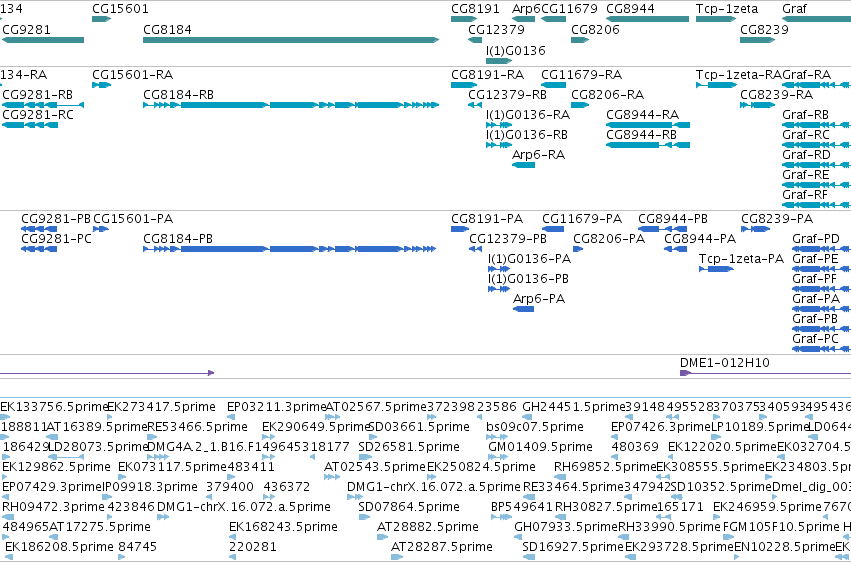Click the DME1-012H10 clone label
Screen dimensions: 851x562
pos(725,363)
